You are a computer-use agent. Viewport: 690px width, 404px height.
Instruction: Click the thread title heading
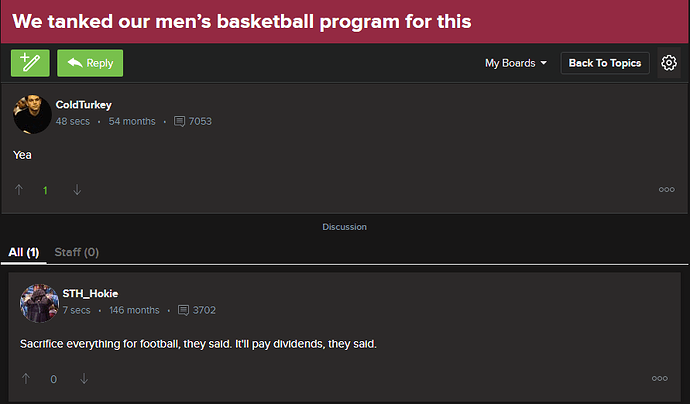(241, 21)
